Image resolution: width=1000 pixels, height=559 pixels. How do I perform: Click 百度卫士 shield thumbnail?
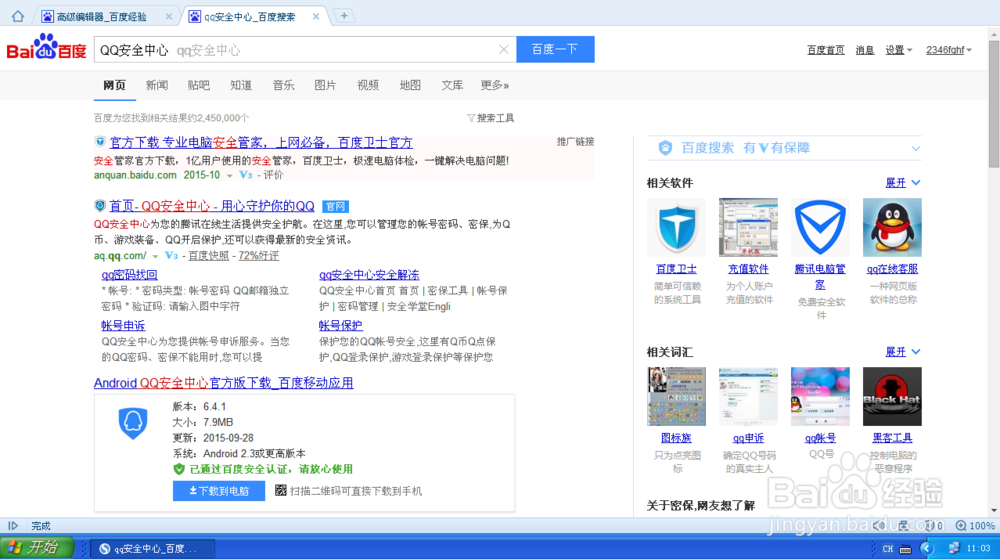pyautogui.click(x=676, y=228)
